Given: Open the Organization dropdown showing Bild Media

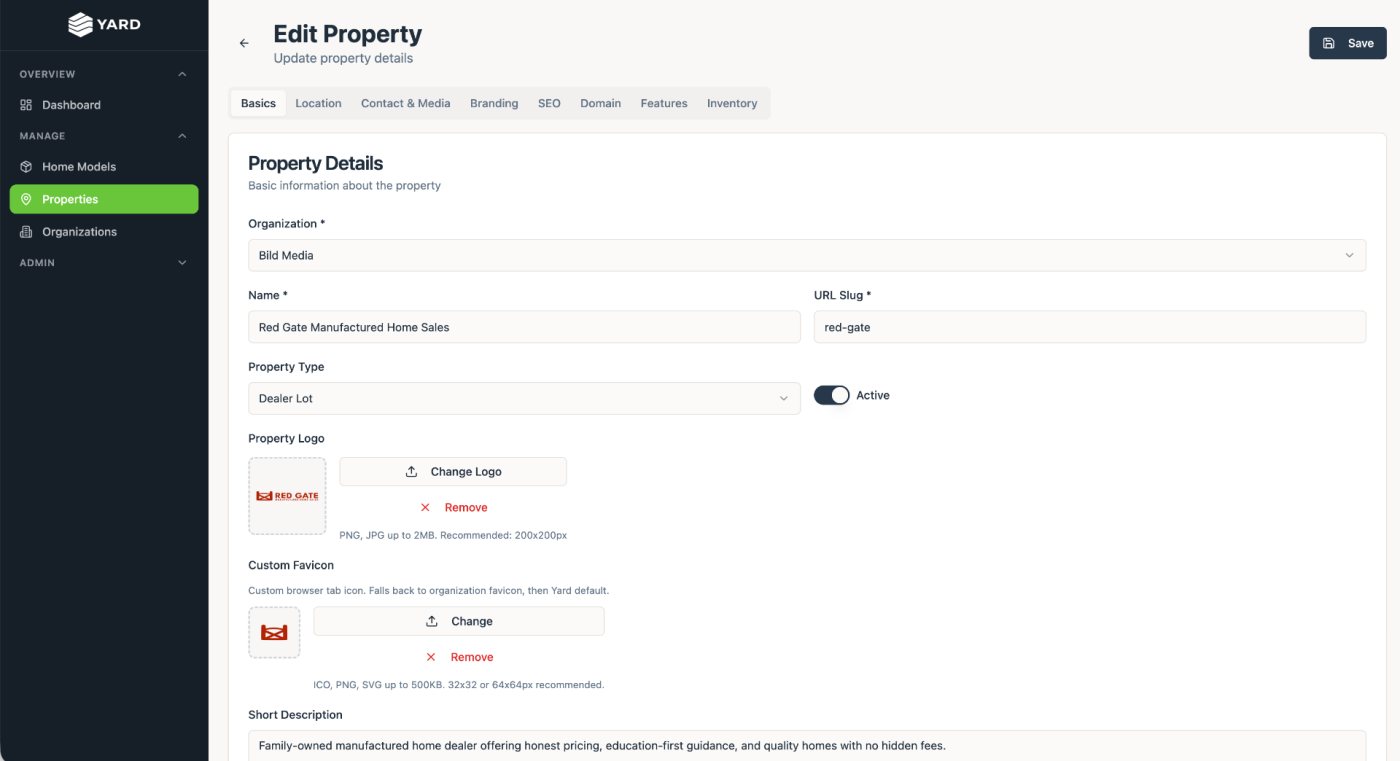Looking at the screenshot, I should [807, 255].
